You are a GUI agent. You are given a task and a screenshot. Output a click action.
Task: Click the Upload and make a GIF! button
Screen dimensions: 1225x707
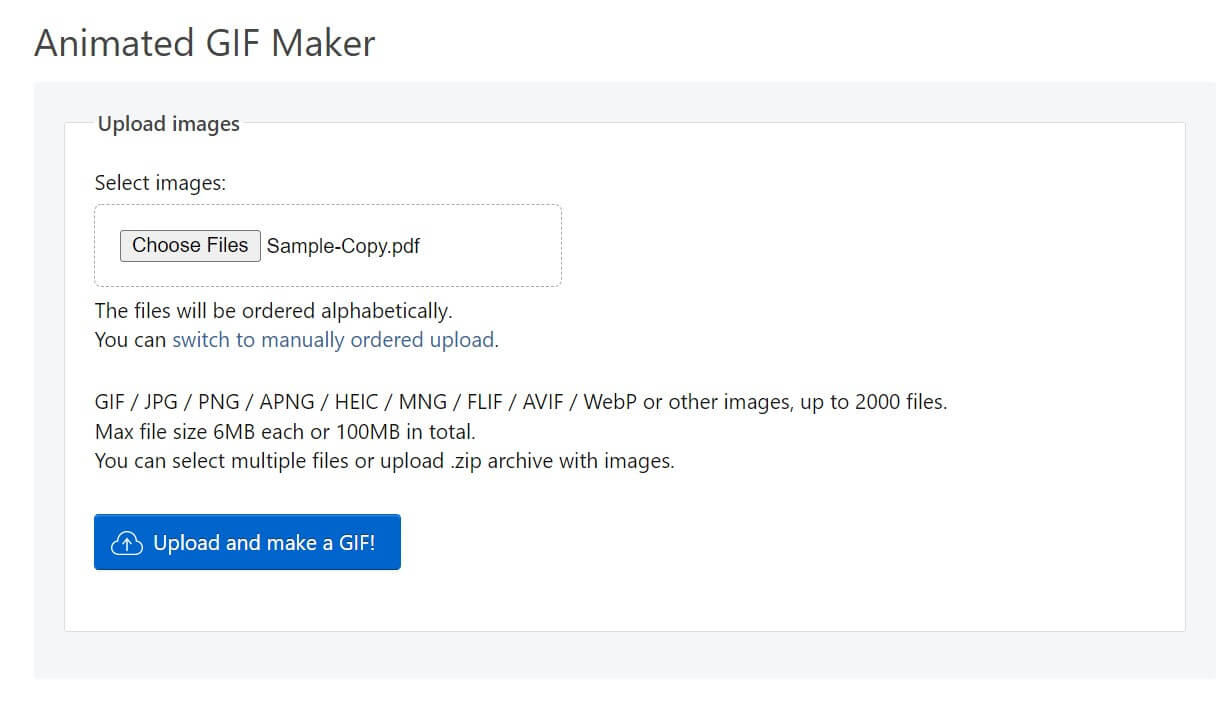(x=247, y=542)
